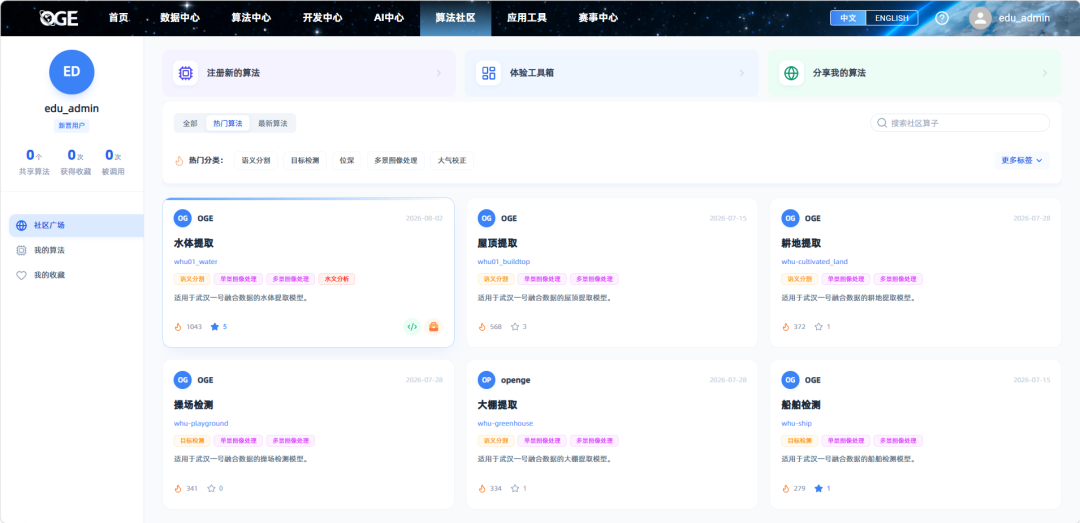Filter by 目标检测 hot category
The width and height of the screenshot is (1080, 523).
point(304,161)
